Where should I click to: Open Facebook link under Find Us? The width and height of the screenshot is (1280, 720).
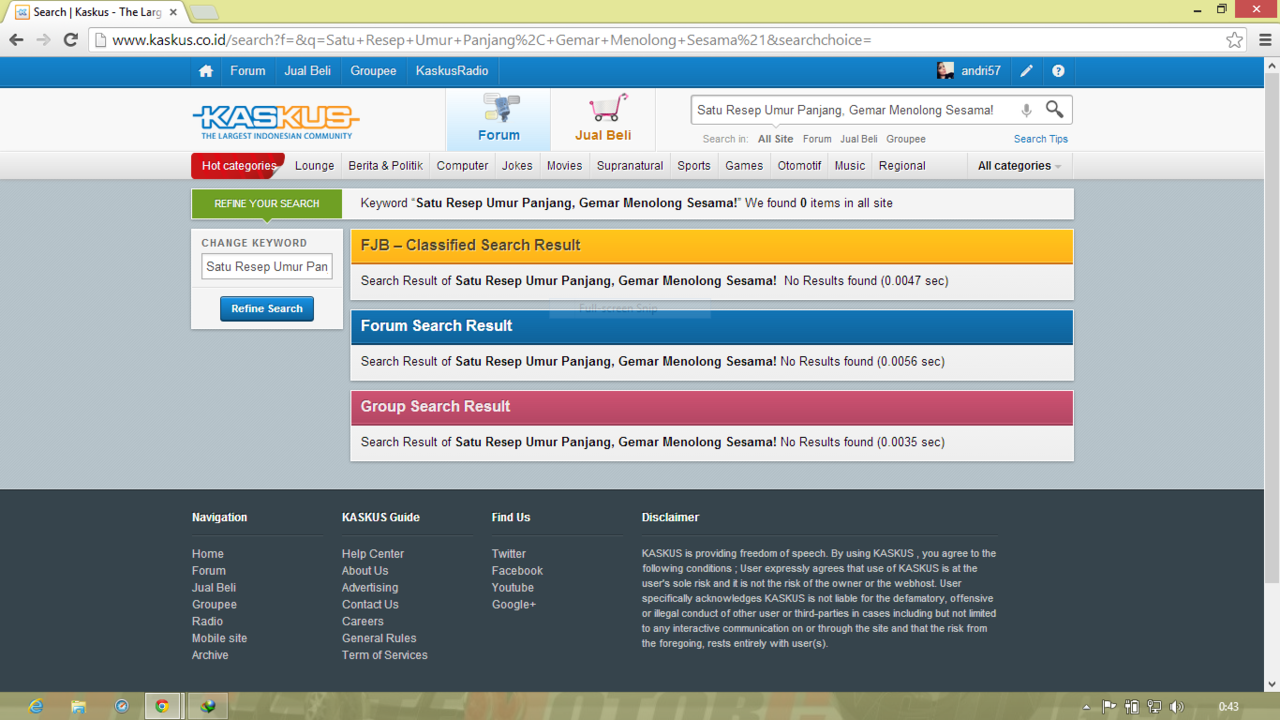[517, 571]
